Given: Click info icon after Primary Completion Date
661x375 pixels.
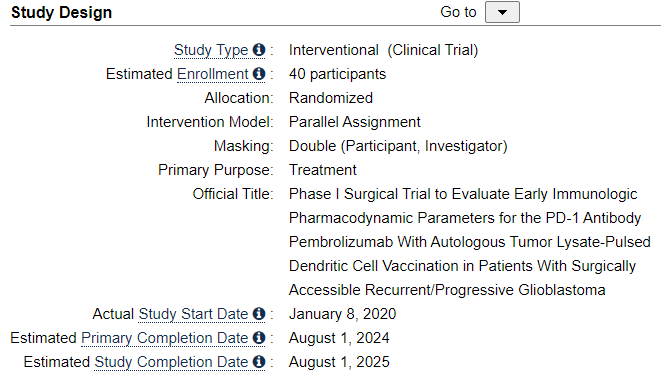Looking at the screenshot, I should (259, 338).
